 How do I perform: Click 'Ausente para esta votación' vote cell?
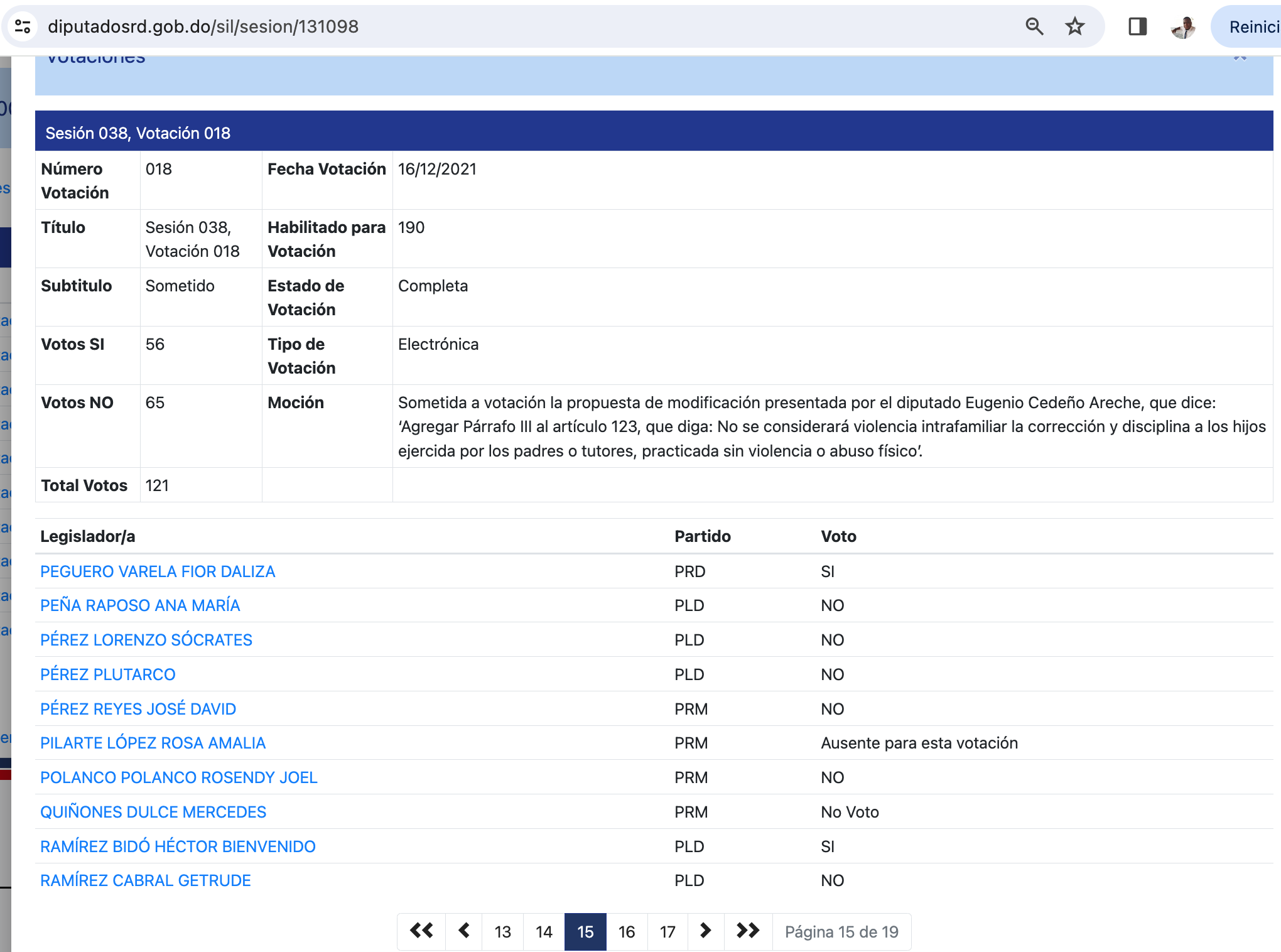[x=919, y=743]
